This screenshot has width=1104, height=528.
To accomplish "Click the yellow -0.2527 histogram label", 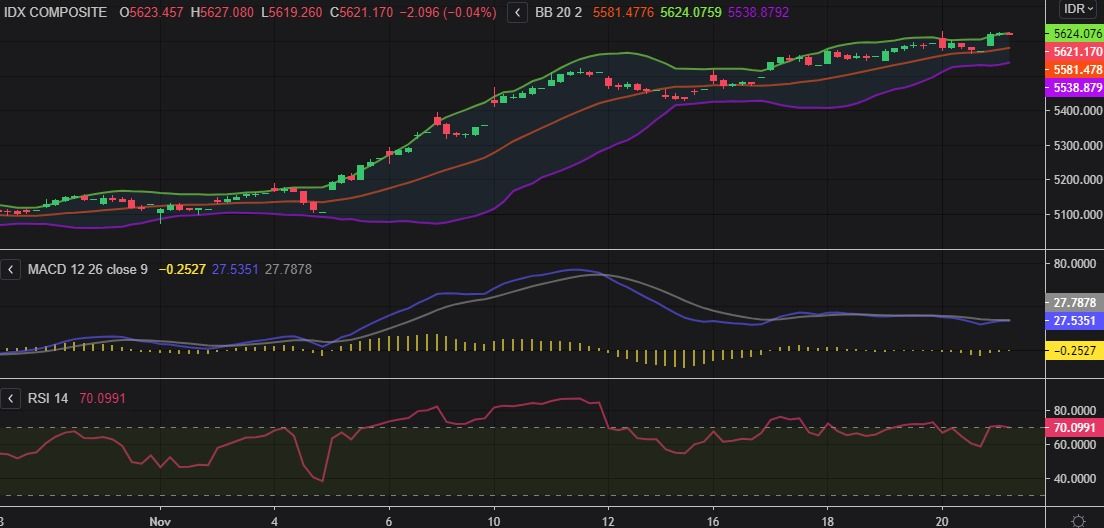I will point(1073,350).
